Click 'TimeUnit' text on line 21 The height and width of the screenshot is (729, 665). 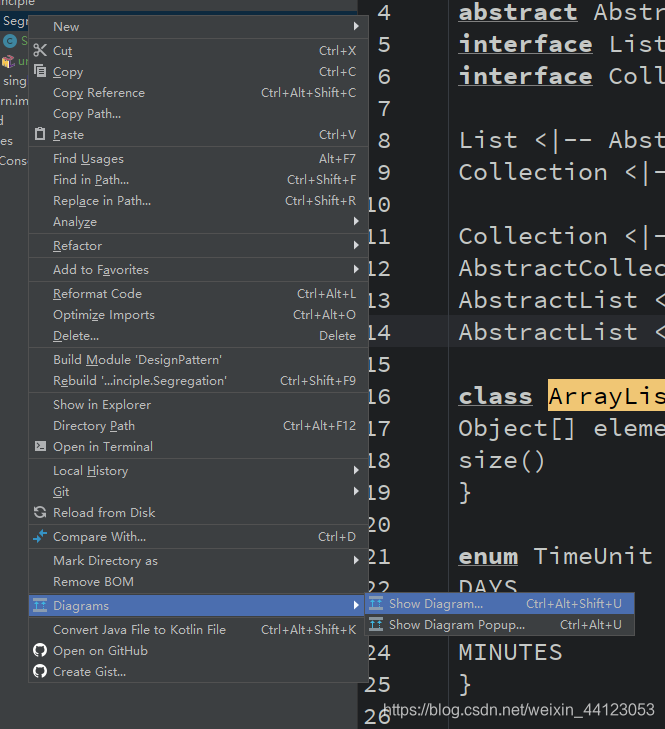pyautogui.click(x=593, y=556)
